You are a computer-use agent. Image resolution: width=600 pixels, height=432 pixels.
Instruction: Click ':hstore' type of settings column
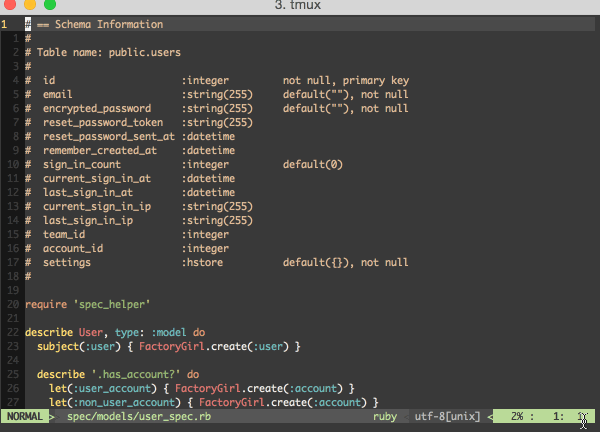(x=202, y=262)
